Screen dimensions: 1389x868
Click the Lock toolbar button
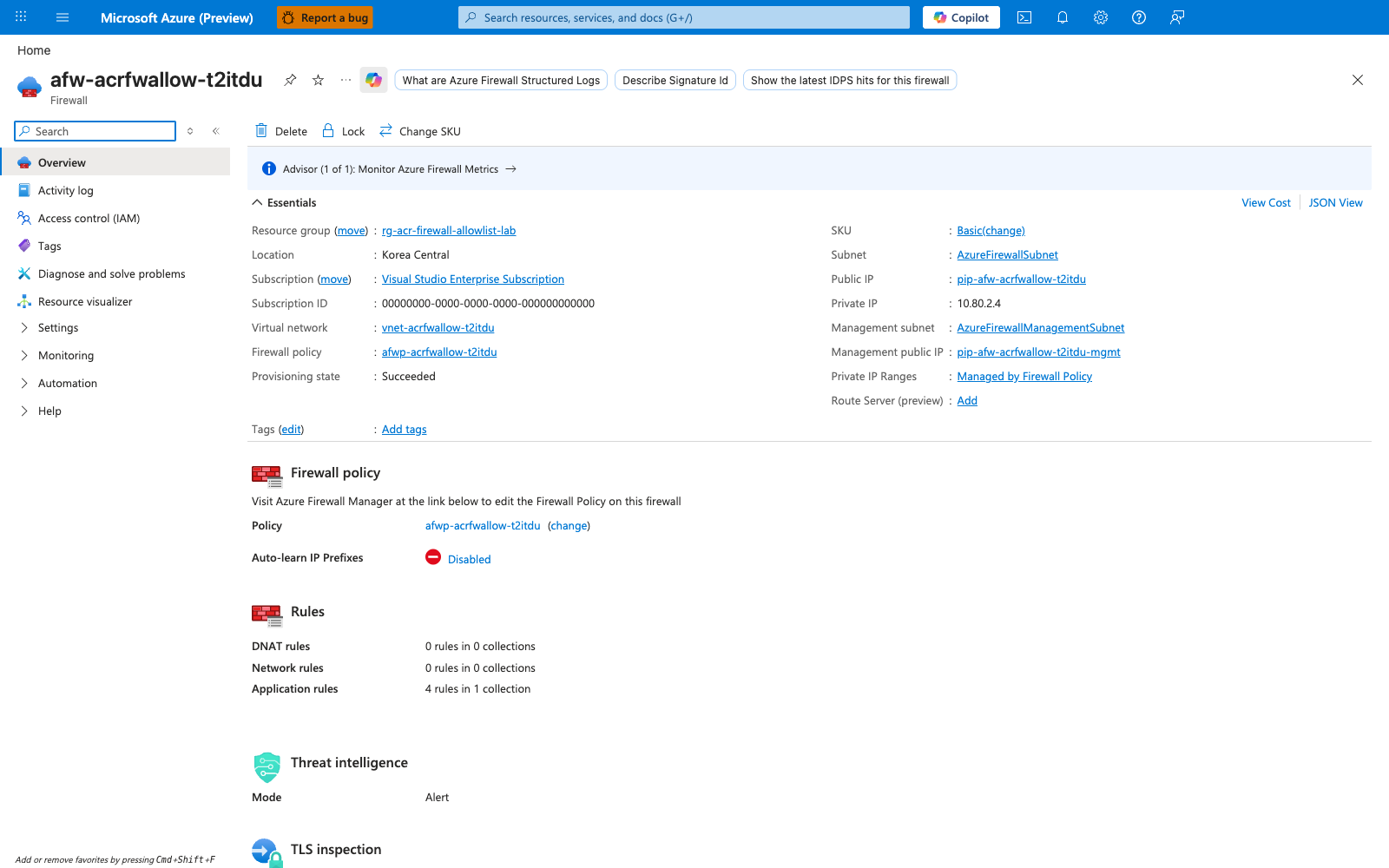point(343,131)
